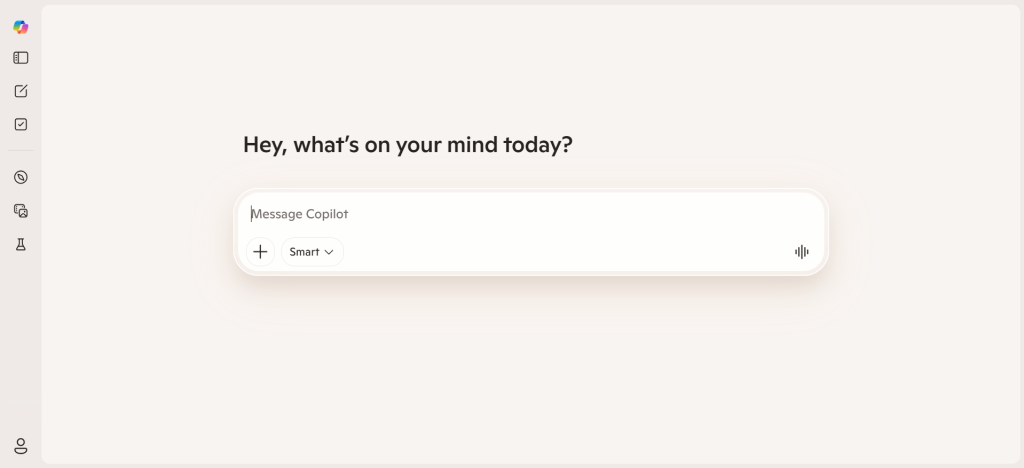1024x468 pixels.
Task: Talk to Copilot via the sound-bars button
Action: pos(801,252)
